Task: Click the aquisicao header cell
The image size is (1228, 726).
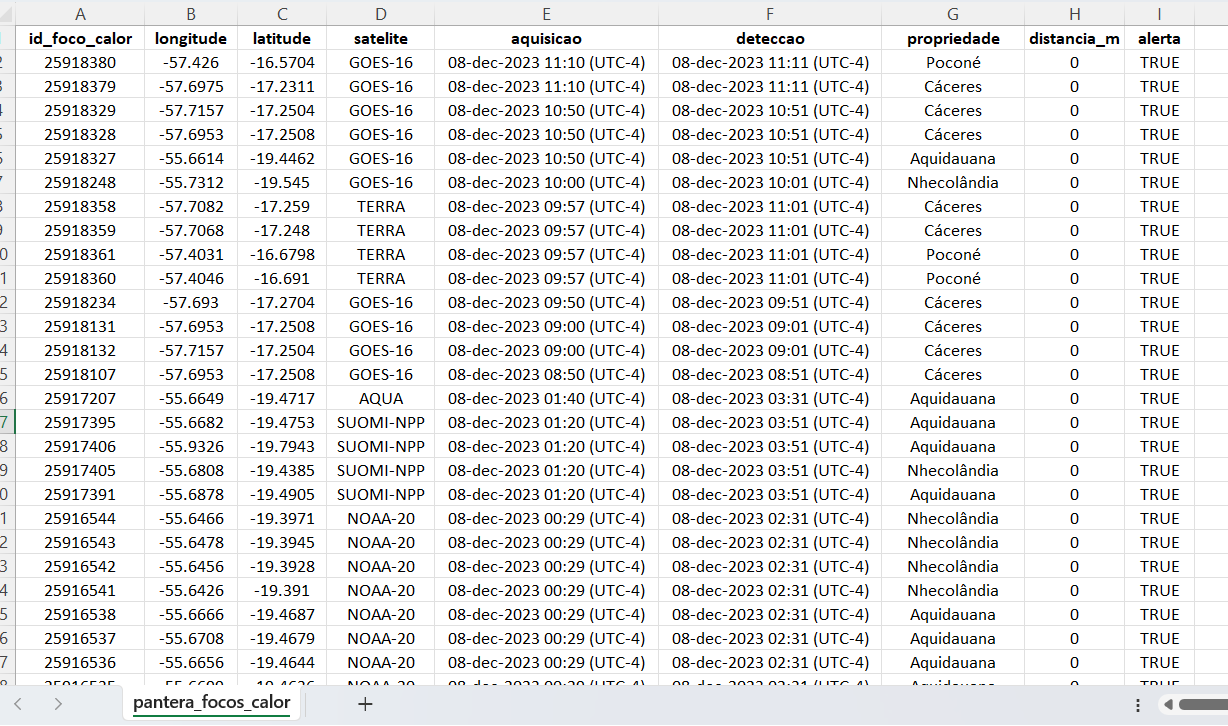Action: (x=546, y=38)
